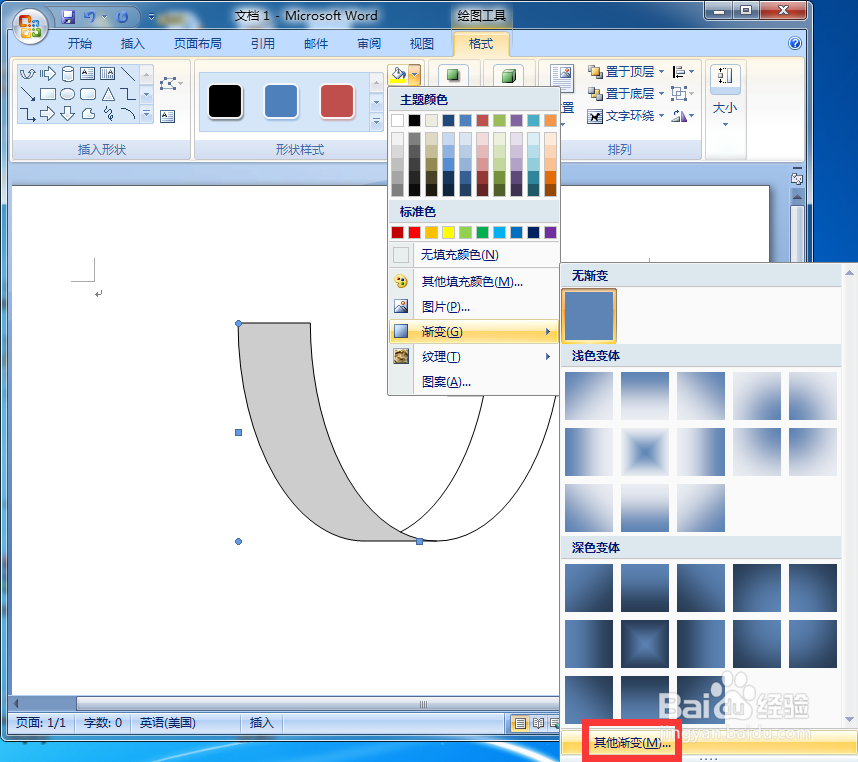Select the cylinder shape
The width and height of the screenshot is (858, 762).
point(68,73)
